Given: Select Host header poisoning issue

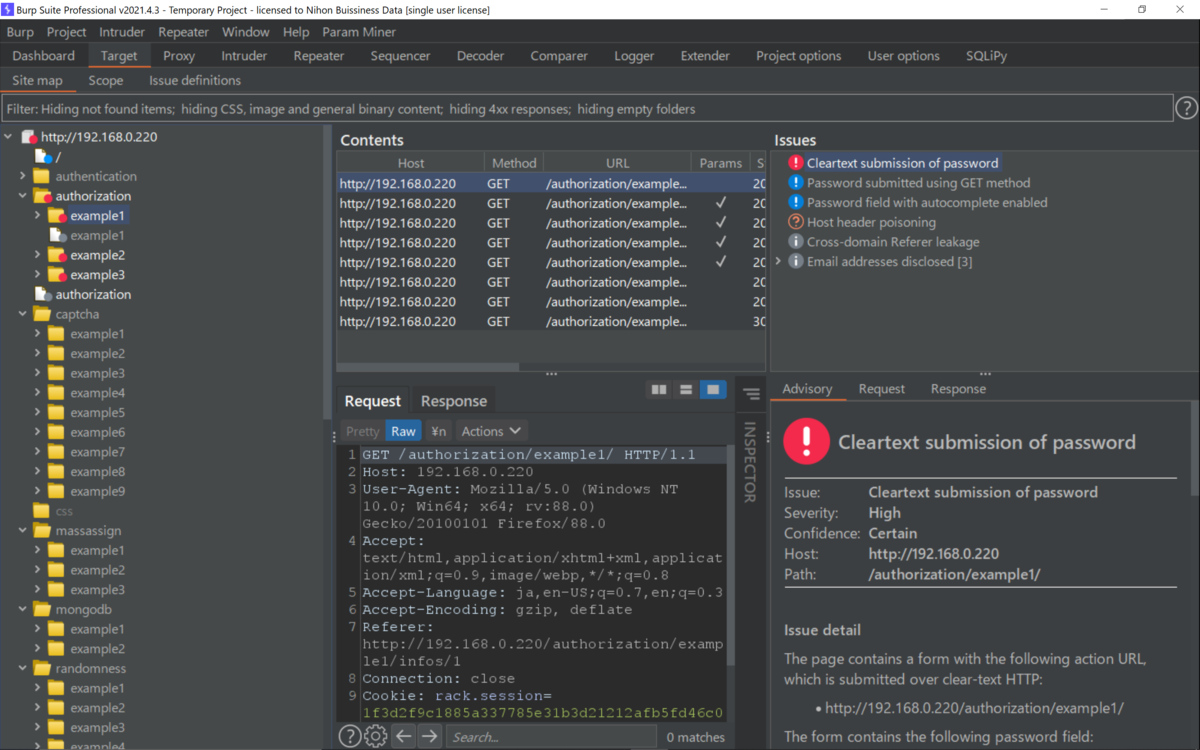Looking at the screenshot, I should point(871,222).
